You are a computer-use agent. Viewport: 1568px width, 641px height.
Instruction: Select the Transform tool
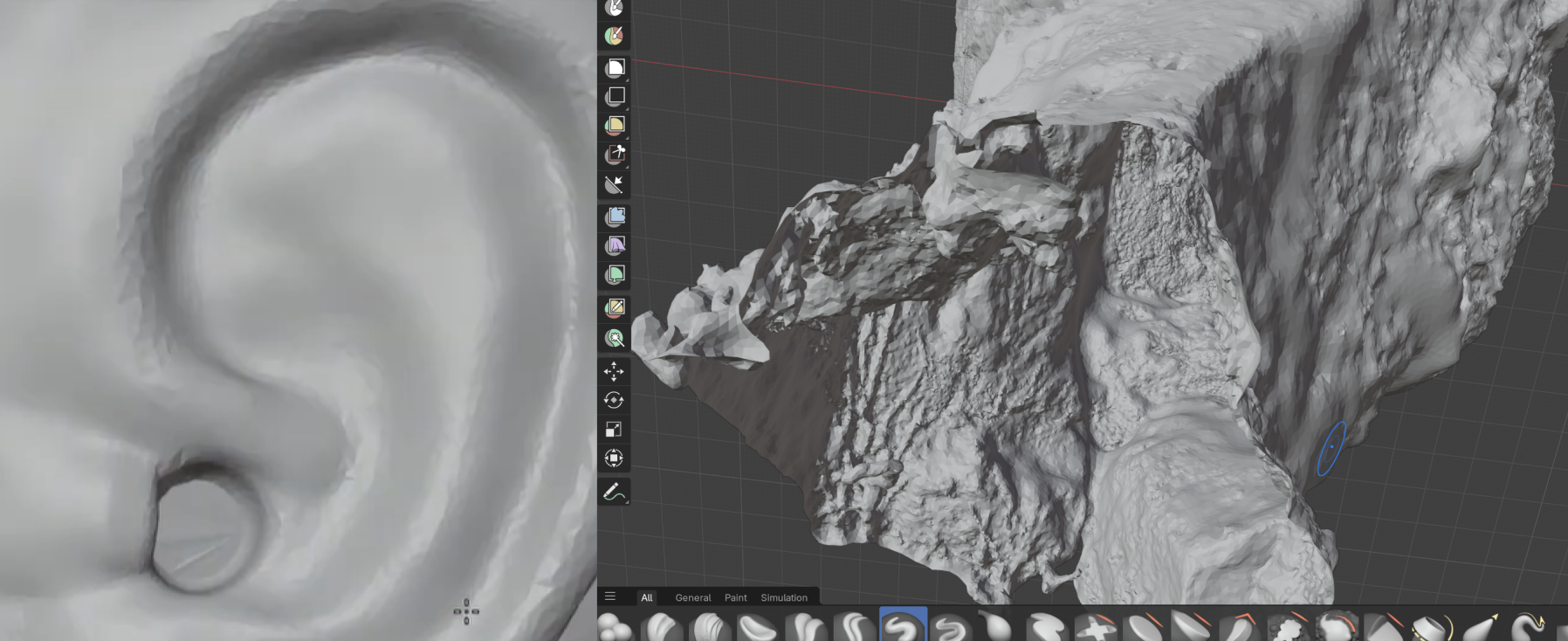point(615,458)
